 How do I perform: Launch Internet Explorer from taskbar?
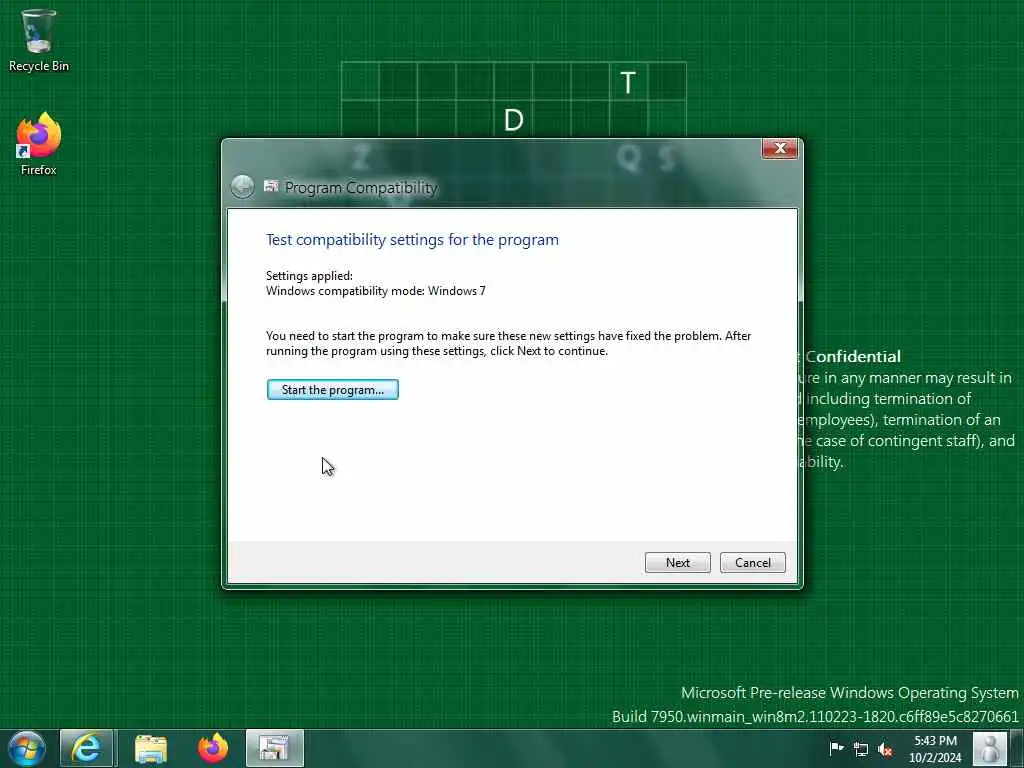[x=87, y=748]
